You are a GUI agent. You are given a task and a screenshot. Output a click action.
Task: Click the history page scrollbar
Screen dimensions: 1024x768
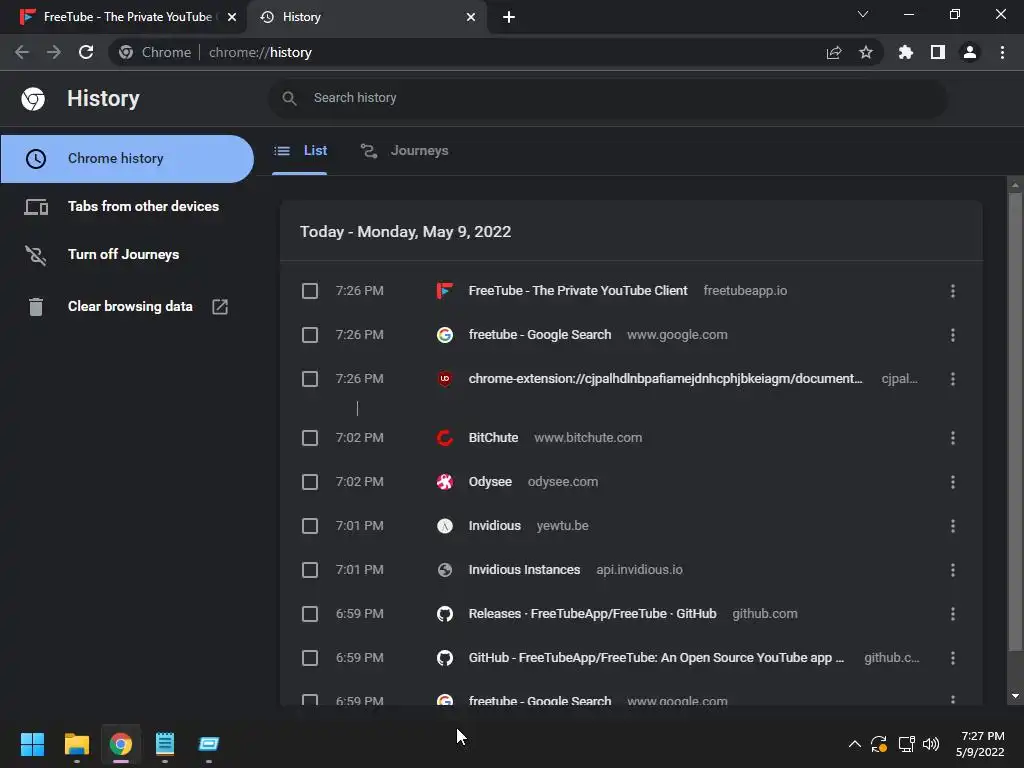click(1015, 421)
